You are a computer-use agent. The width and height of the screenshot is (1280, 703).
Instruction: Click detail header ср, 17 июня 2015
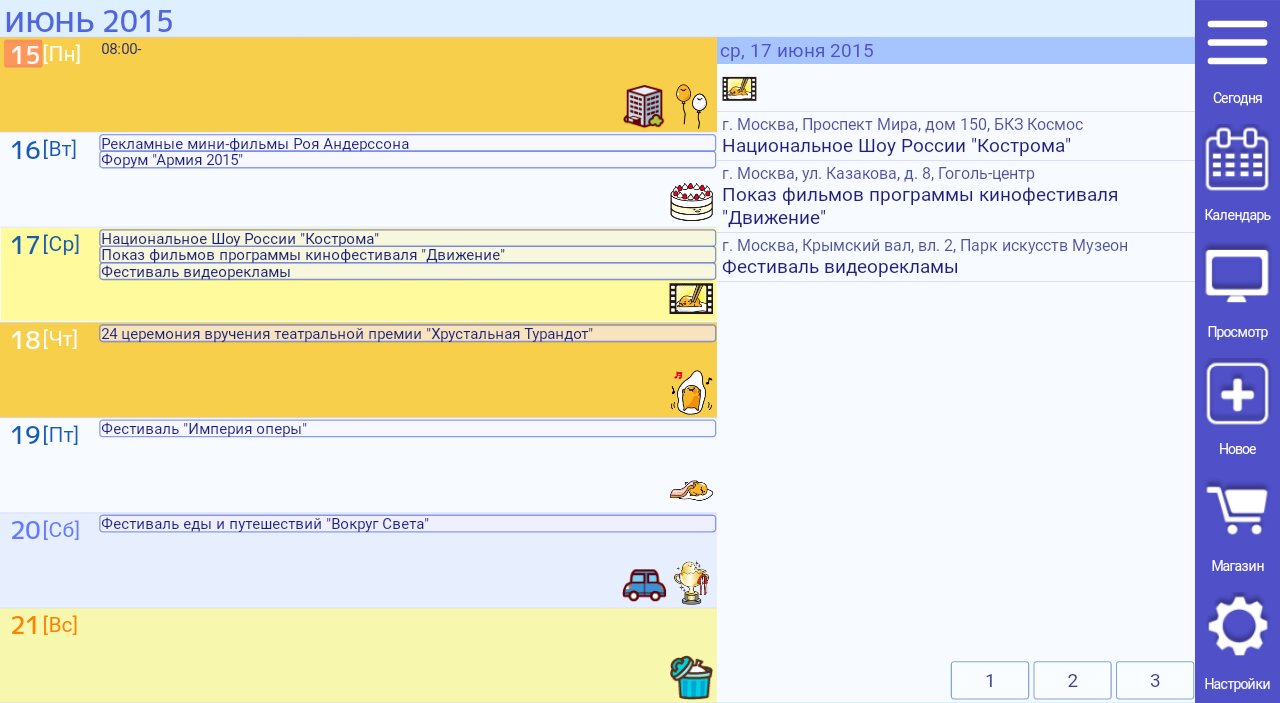point(956,51)
